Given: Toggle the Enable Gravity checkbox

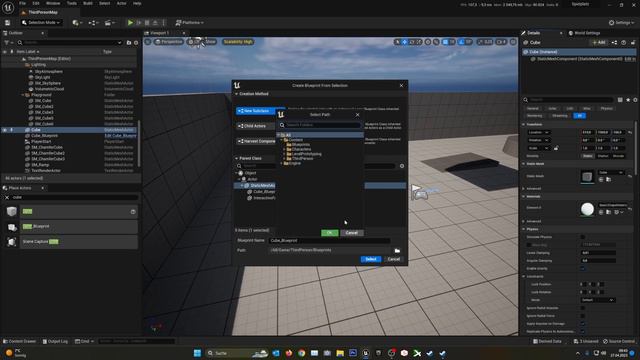Looking at the screenshot, I should pyautogui.click(x=583, y=269).
